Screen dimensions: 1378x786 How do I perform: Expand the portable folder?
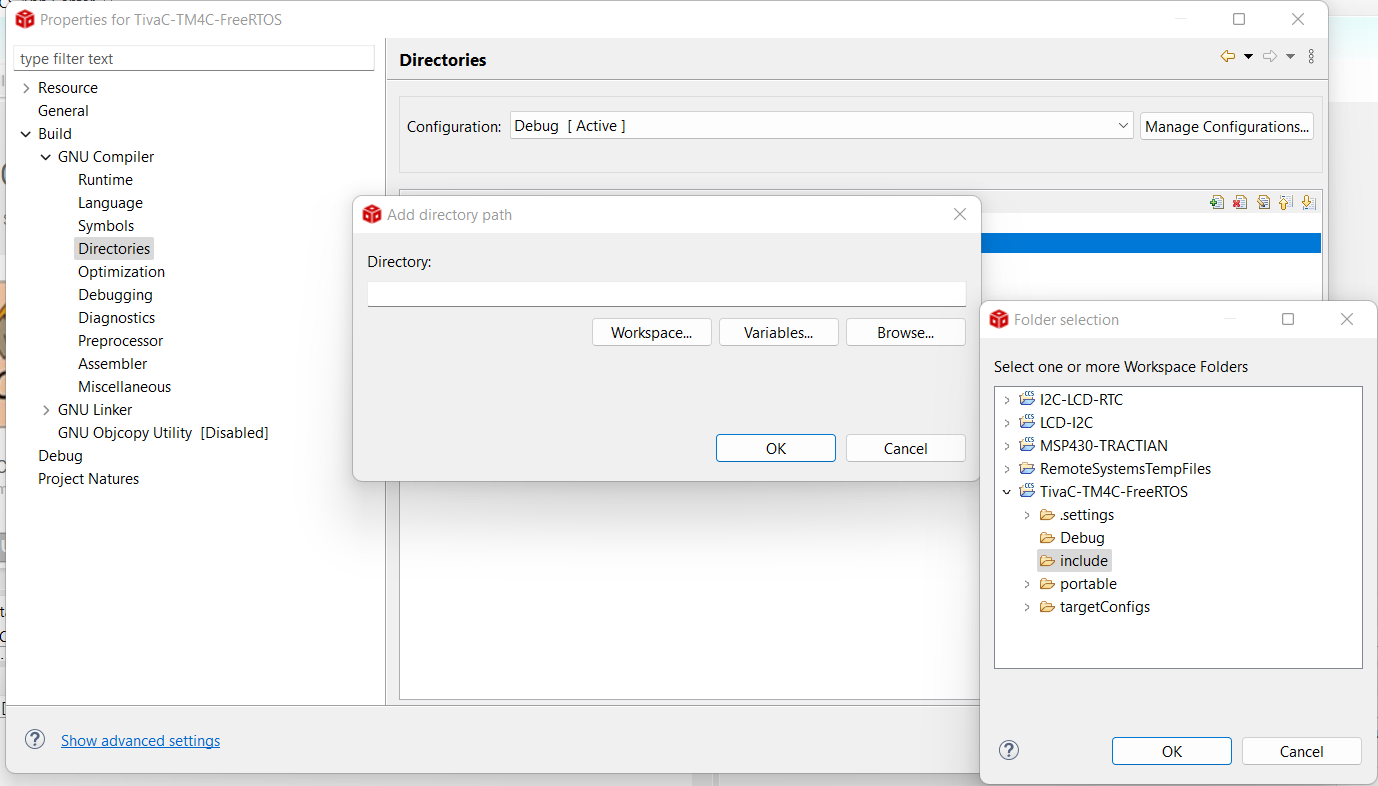pos(1027,584)
